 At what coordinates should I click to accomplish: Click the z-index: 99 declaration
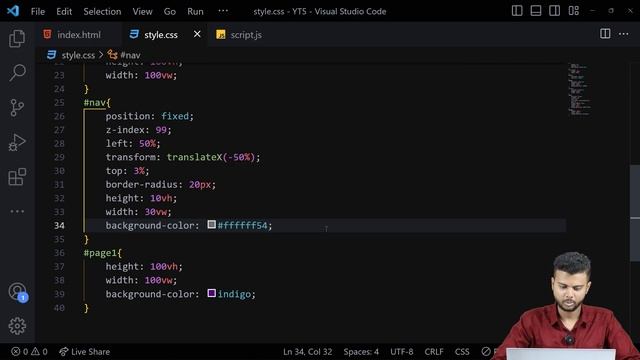(138, 130)
